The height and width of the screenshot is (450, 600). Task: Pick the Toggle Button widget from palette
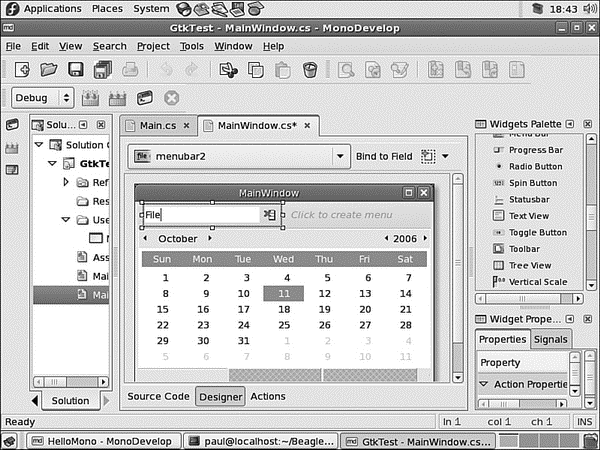[x=536, y=233]
